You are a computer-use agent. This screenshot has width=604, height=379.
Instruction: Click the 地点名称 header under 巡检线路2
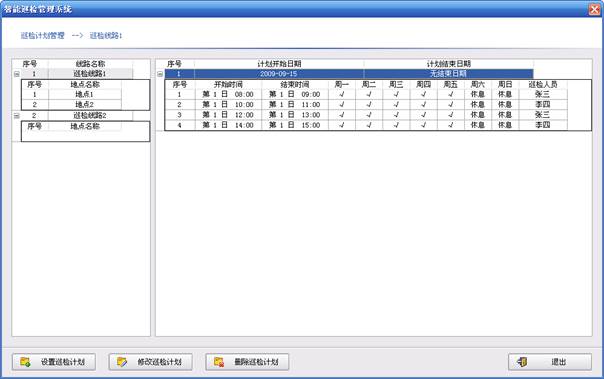click(x=85, y=126)
